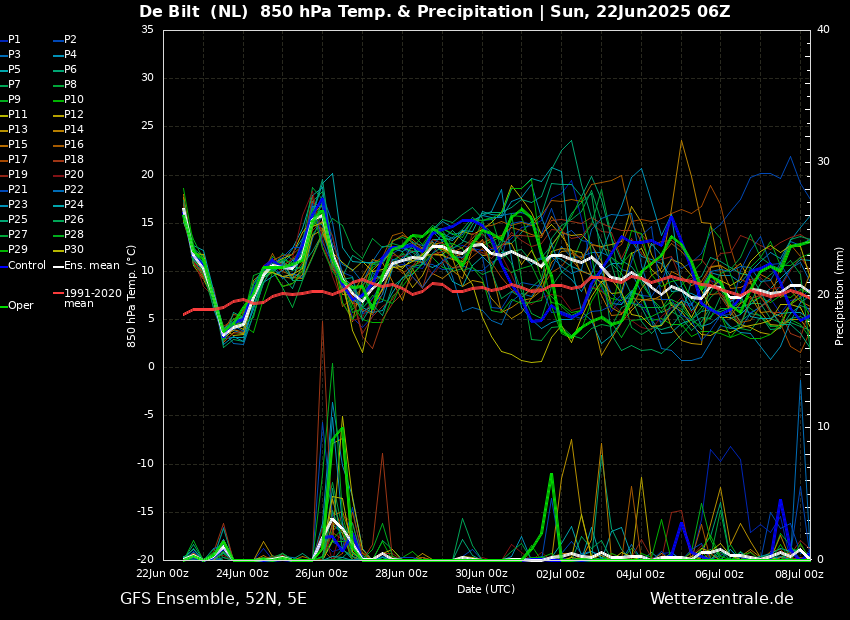Select the P27 legend entry
This screenshot has width=850, height=620.
click(14, 234)
